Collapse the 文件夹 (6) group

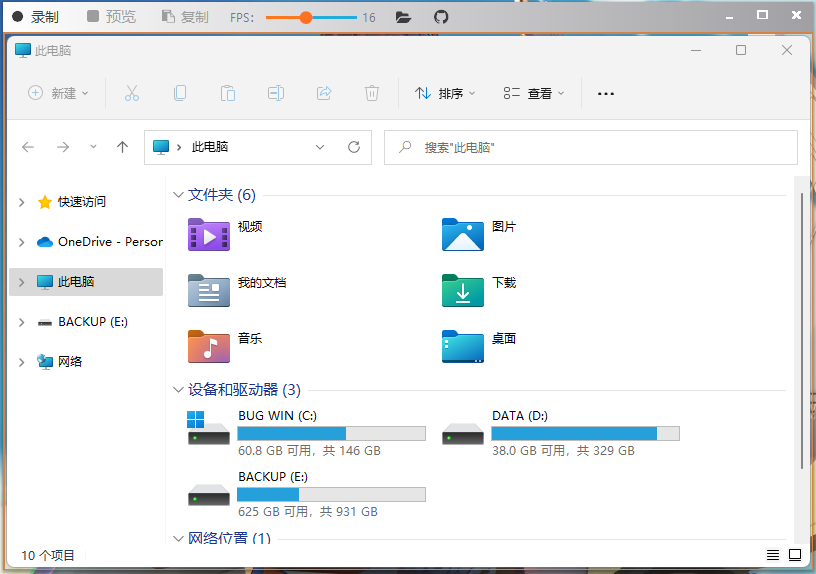pyautogui.click(x=178, y=195)
